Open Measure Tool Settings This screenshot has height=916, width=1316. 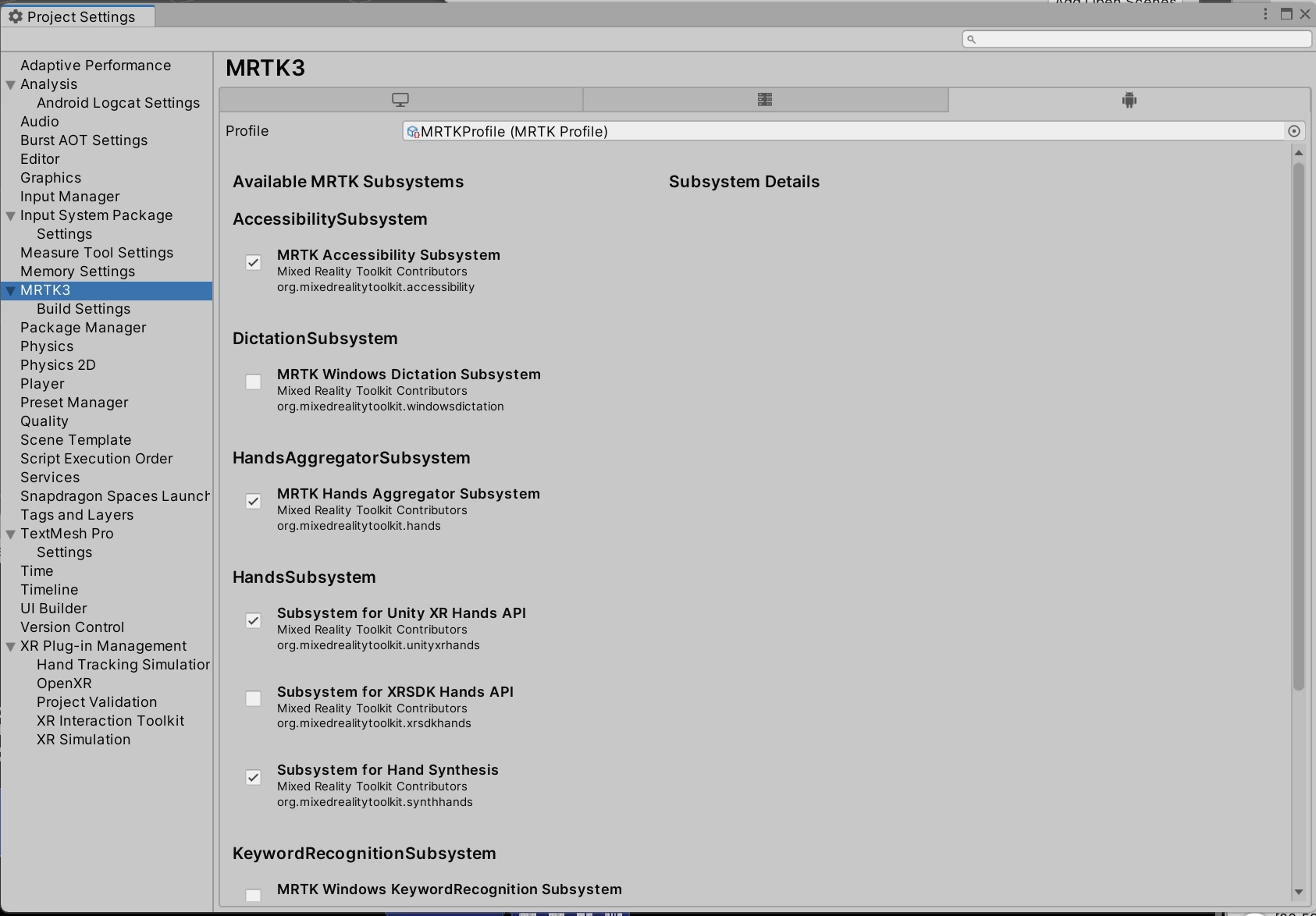[x=106, y=253]
